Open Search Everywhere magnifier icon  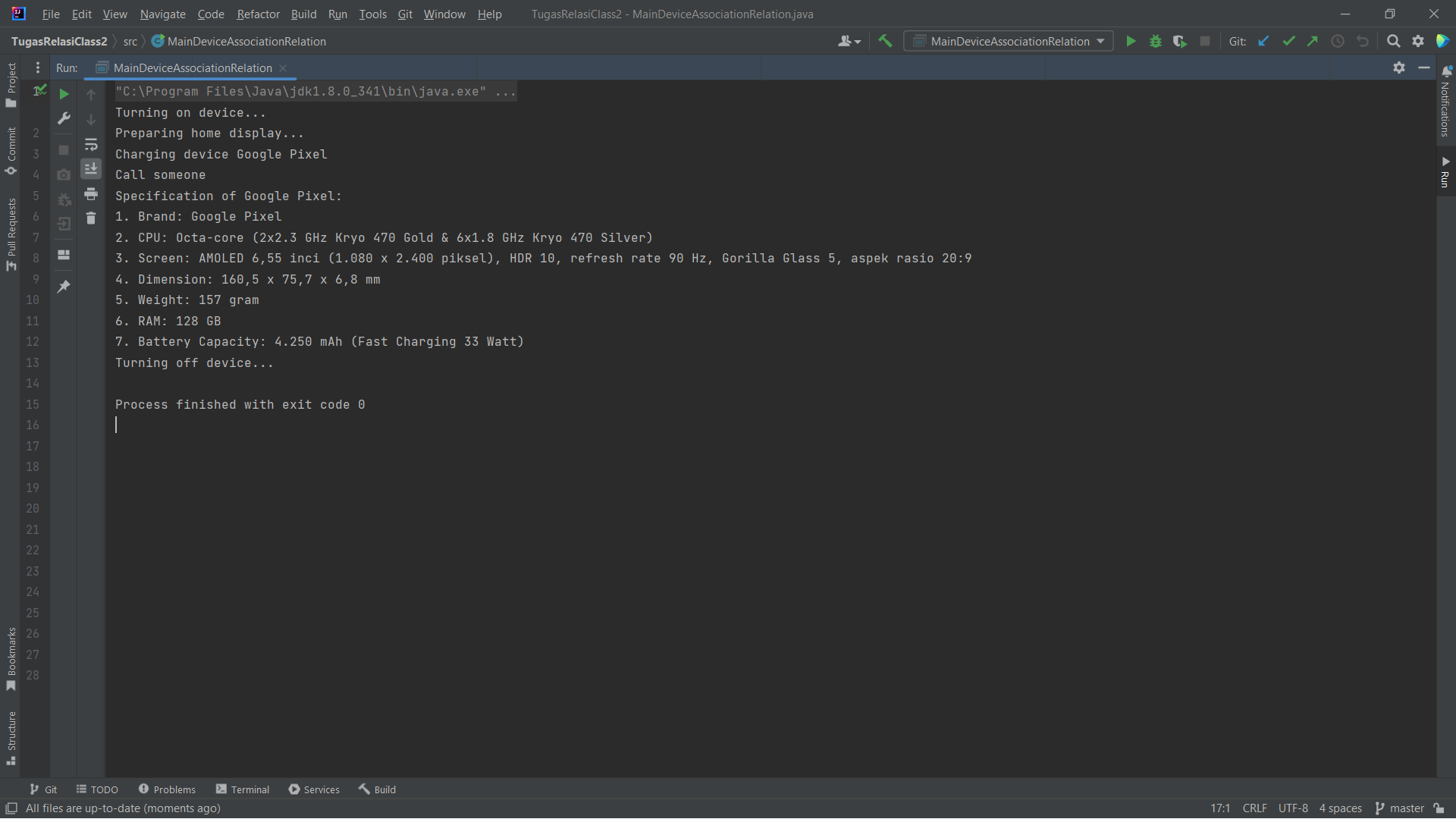(1393, 41)
